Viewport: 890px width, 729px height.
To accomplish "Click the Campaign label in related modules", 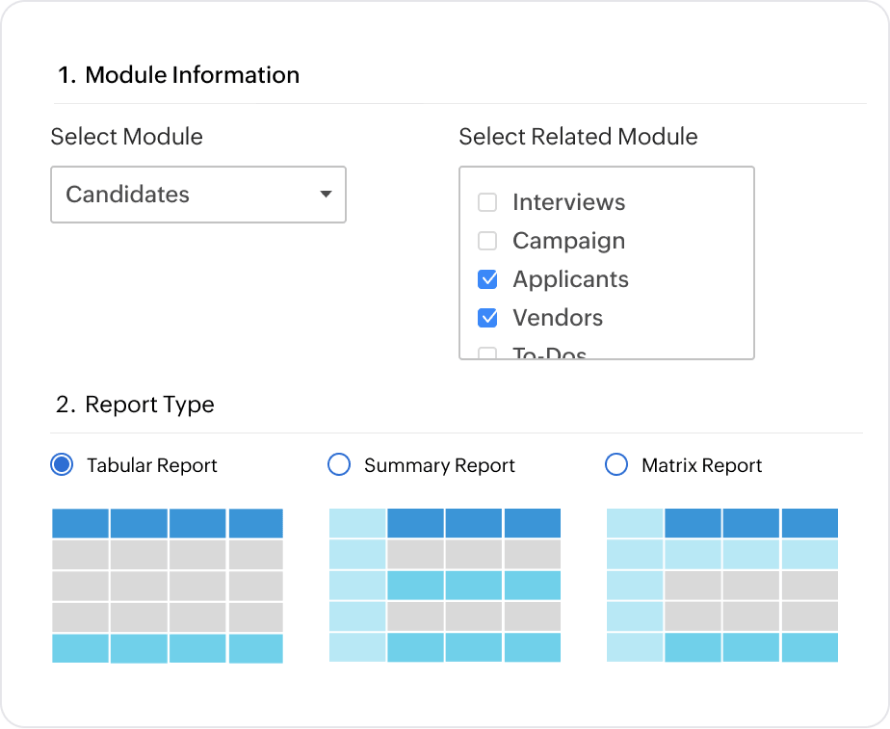I will point(568,241).
